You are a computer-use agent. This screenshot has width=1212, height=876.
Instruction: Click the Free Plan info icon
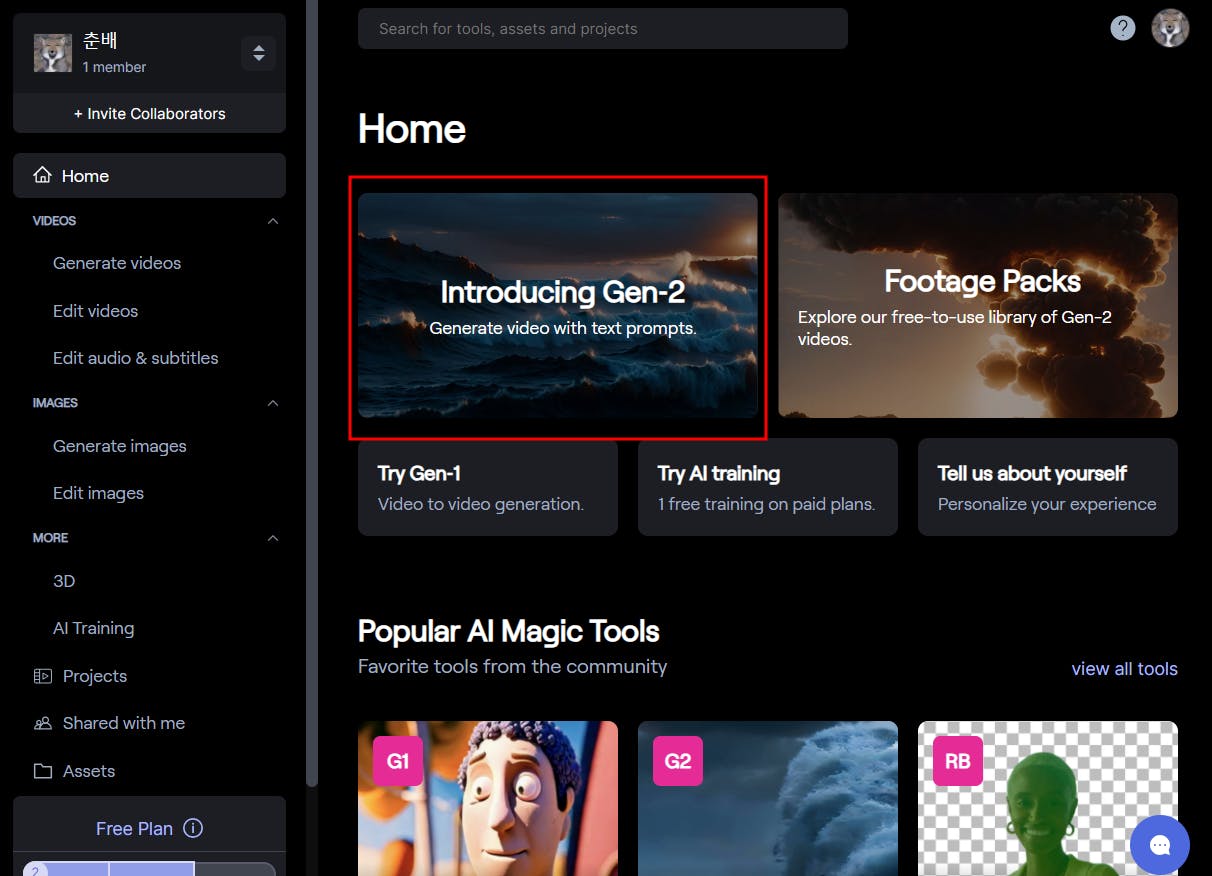click(194, 828)
